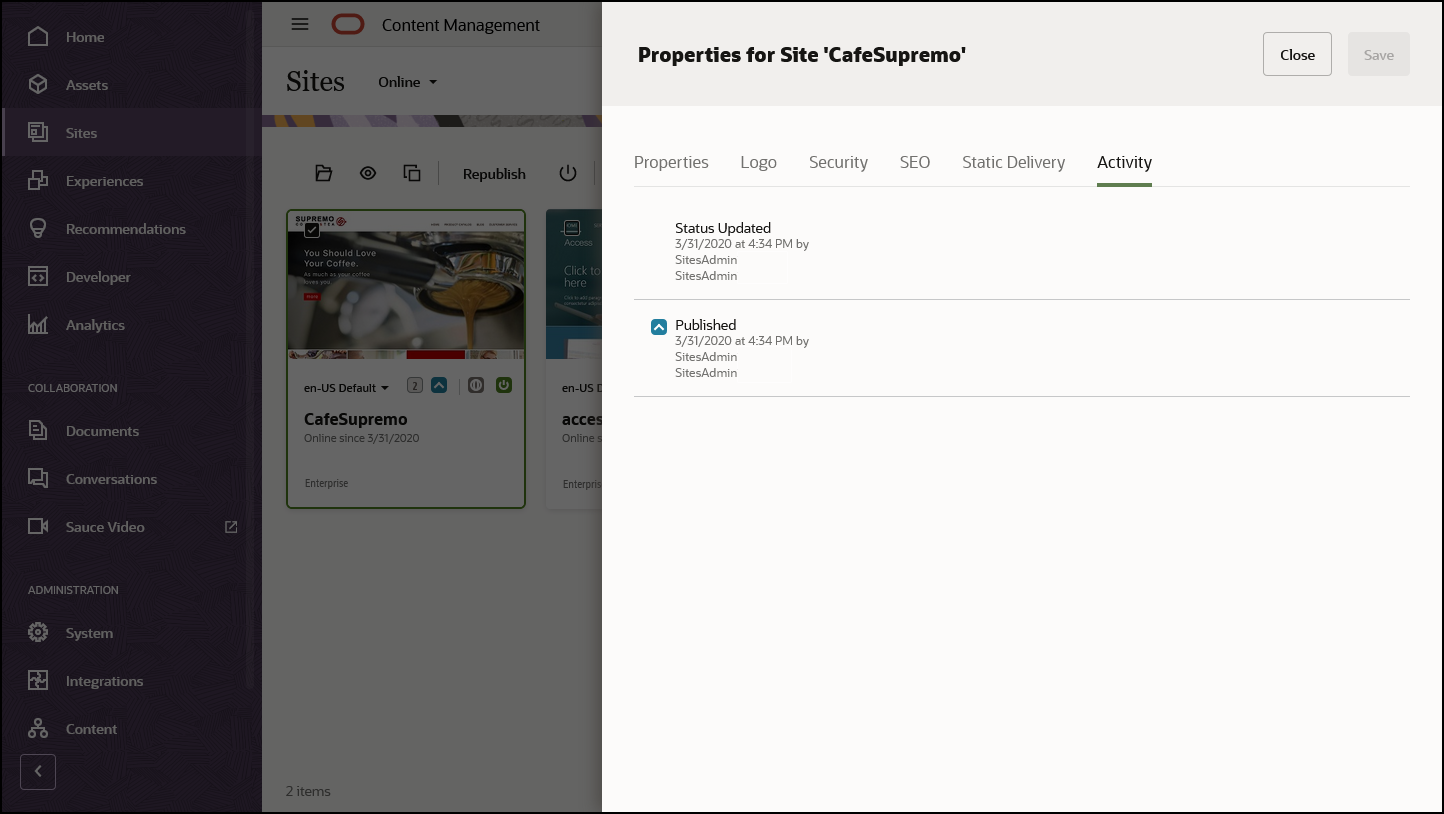The image size is (1444, 814).
Task: Click the green online power icon on CafeSupremo
Action: 504,385
